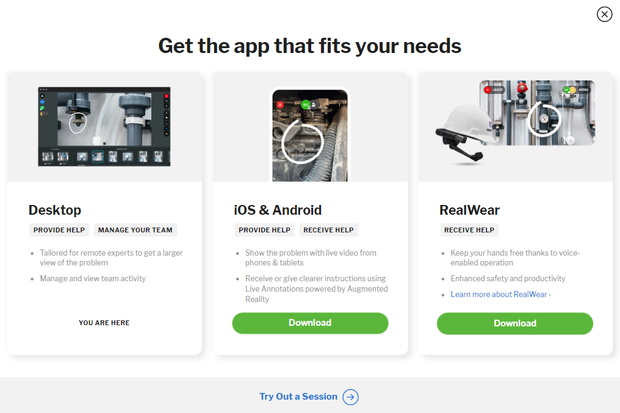Select Provide Help tag under iOS & Android
The height and width of the screenshot is (413, 620).
(x=264, y=230)
